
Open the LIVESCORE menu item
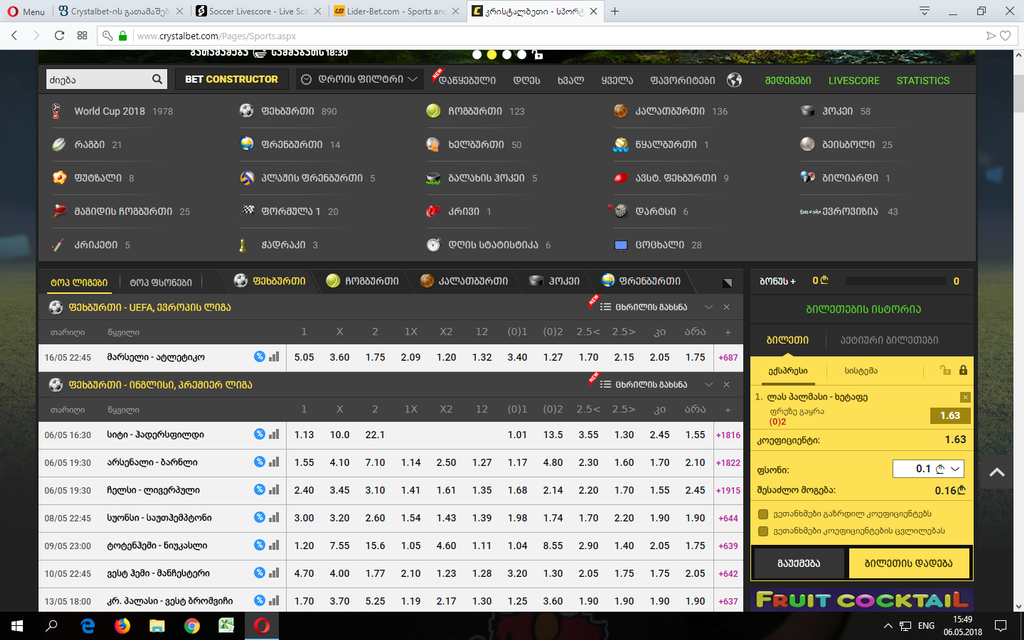(854, 80)
